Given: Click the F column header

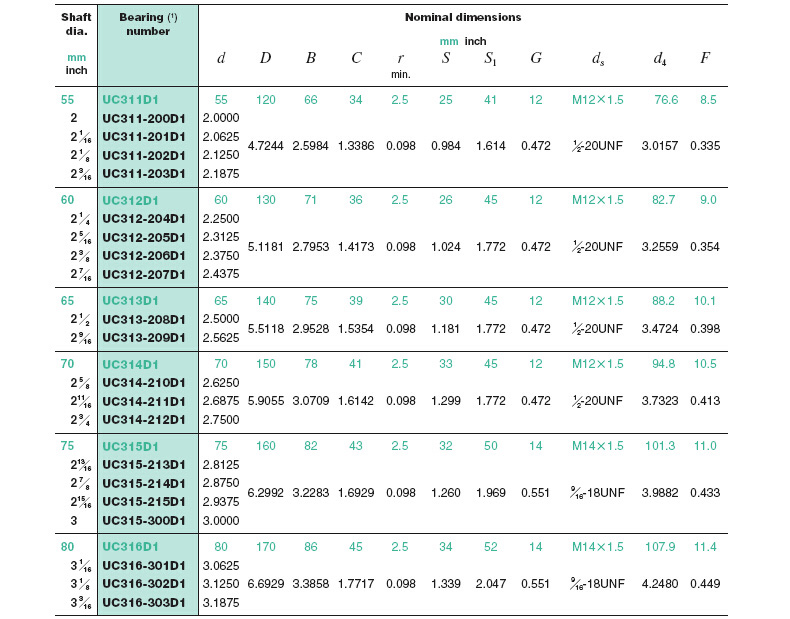Looking at the screenshot, I should point(705,58).
